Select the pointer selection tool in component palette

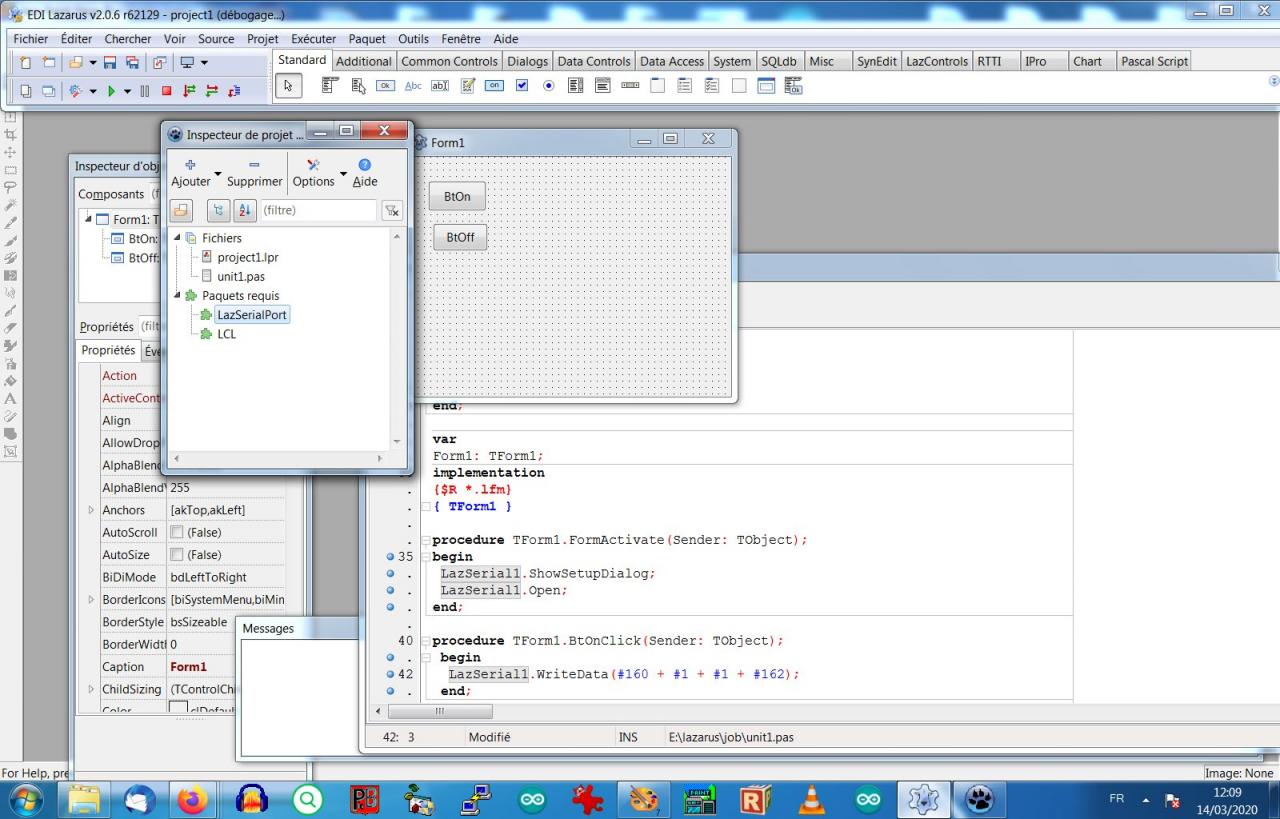pyautogui.click(x=288, y=87)
